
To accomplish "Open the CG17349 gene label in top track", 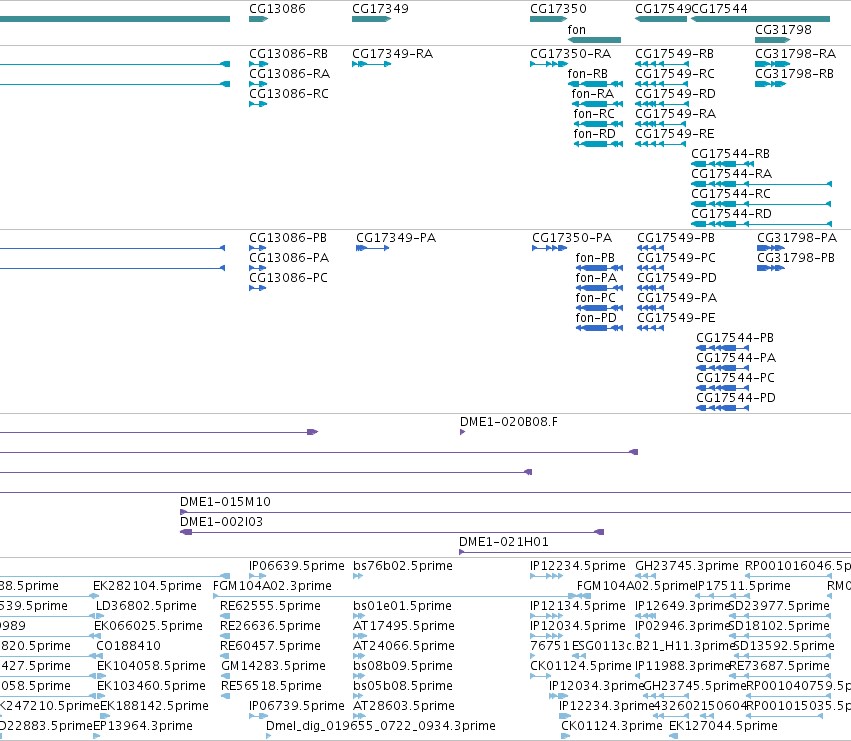I will click(380, 9).
